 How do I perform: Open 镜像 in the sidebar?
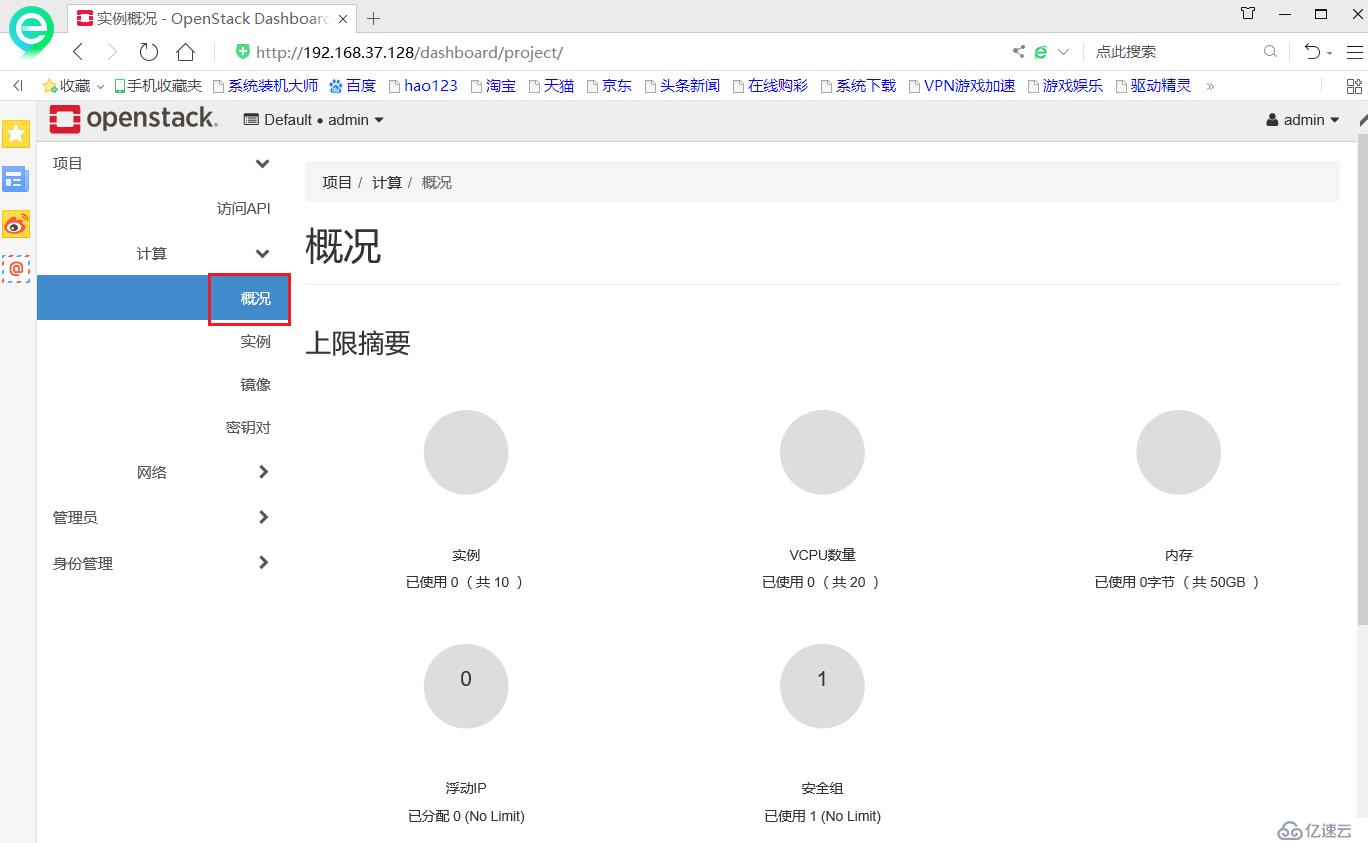point(255,384)
